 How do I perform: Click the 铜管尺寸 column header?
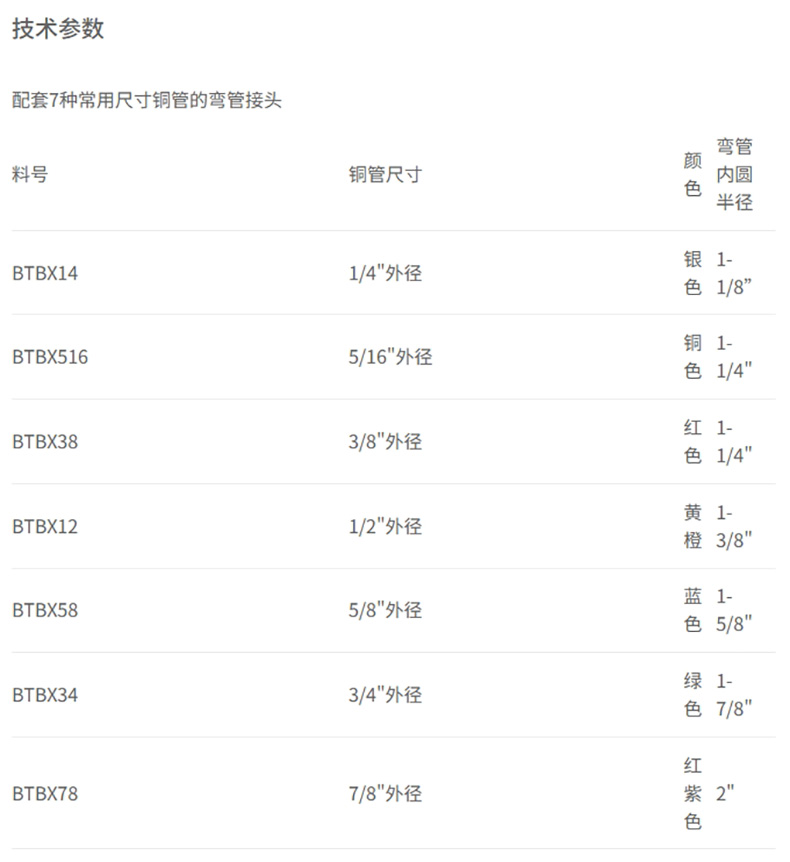tap(385, 174)
